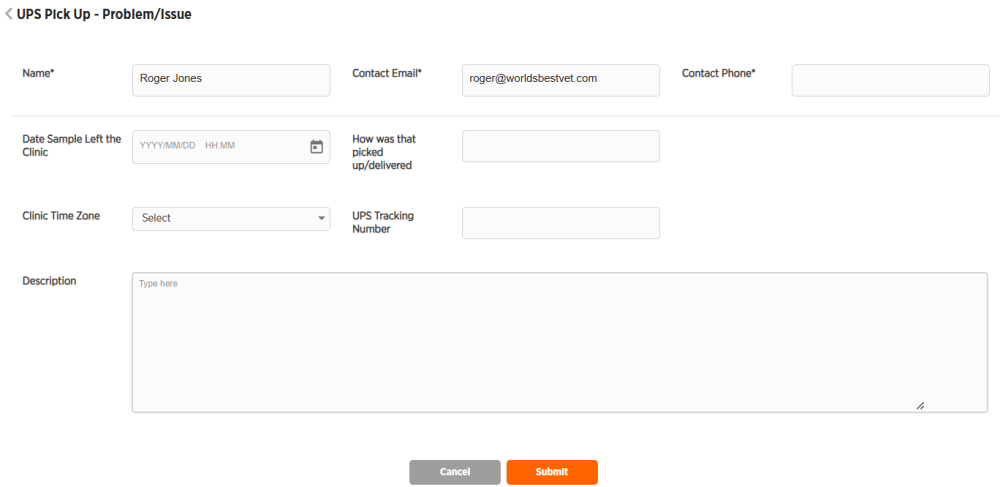Click the Description label

(49, 280)
